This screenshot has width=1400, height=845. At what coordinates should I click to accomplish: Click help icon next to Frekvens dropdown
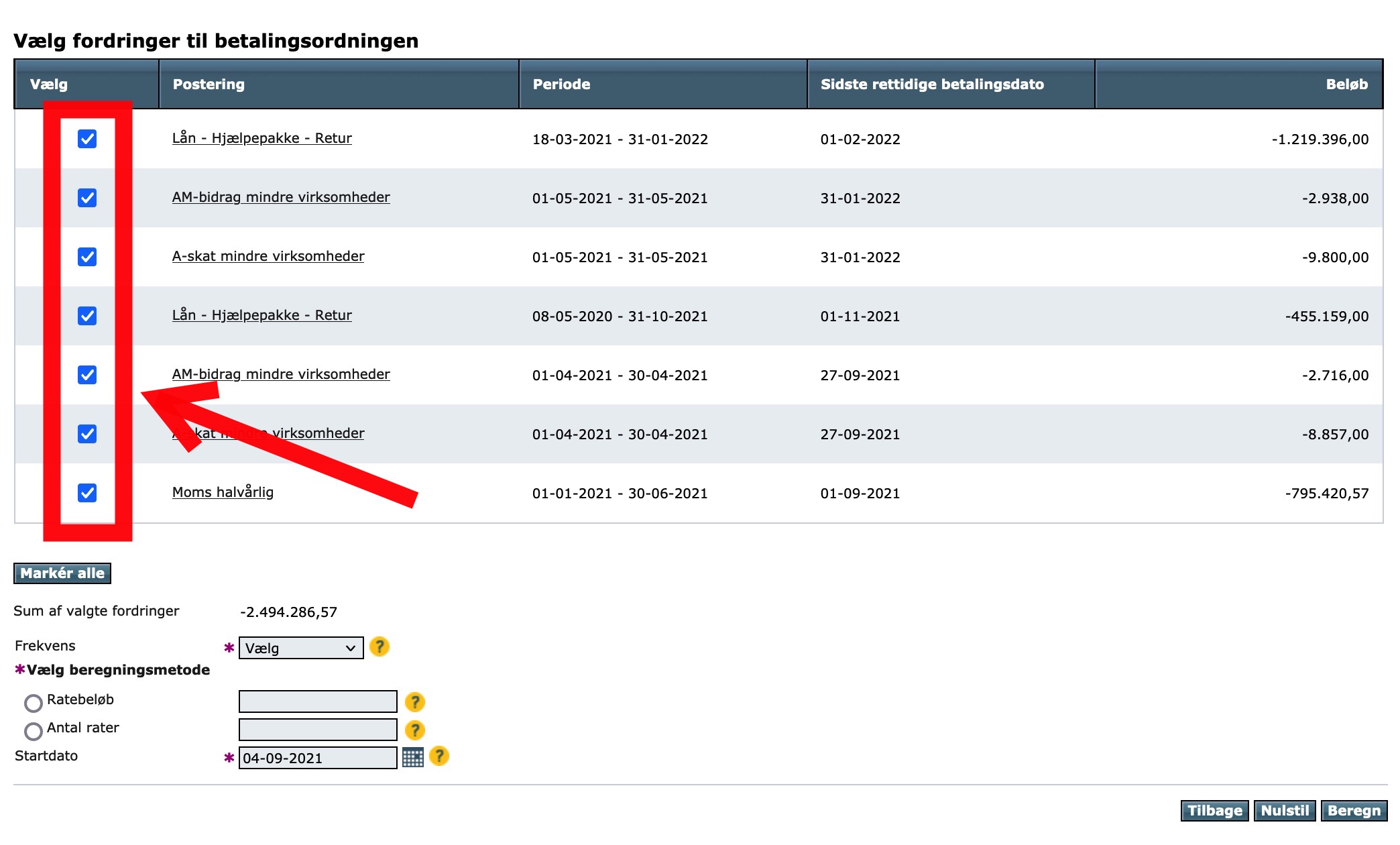[380, 646]
